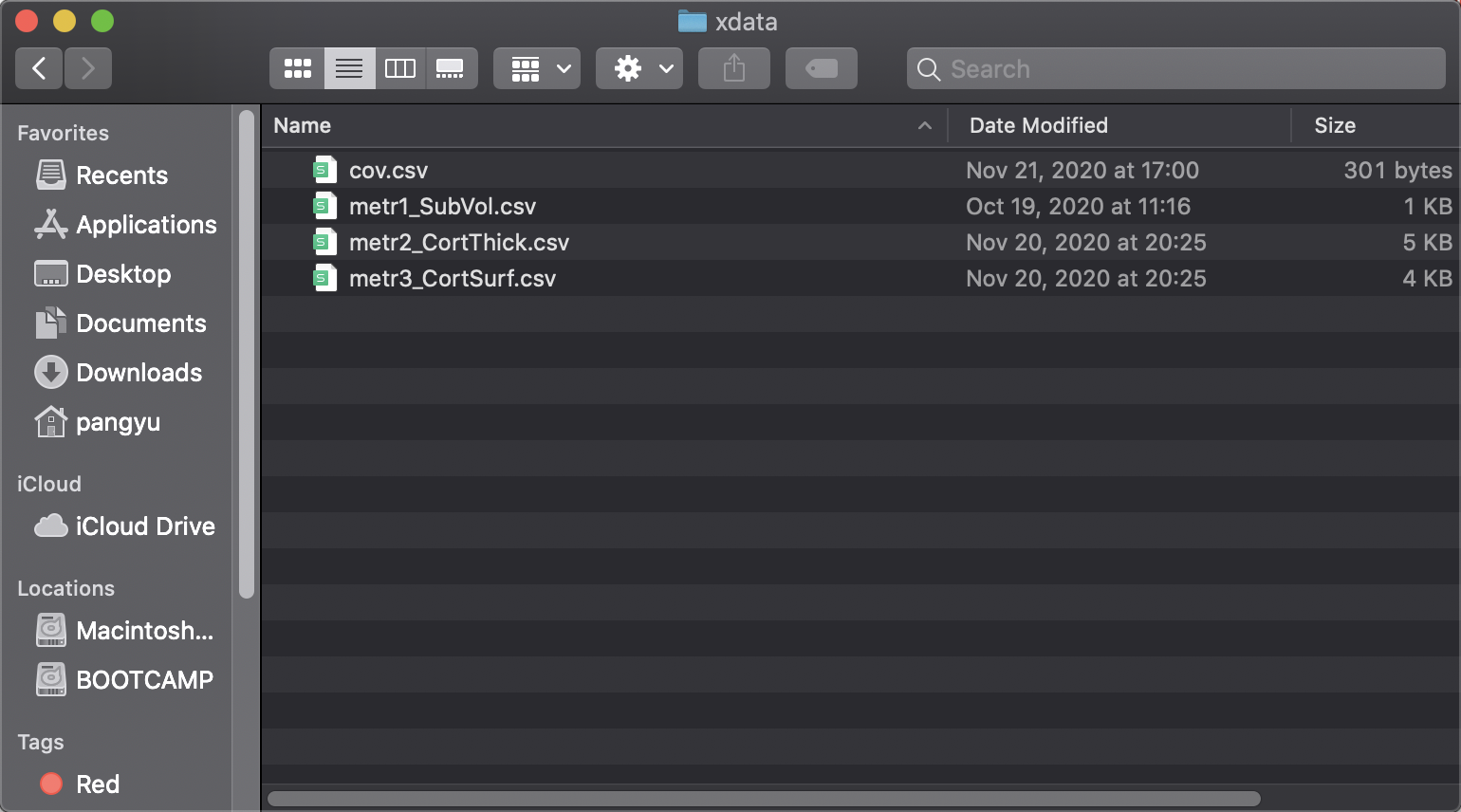Select the metr1_SubVol.csv file icon
The height and width of the screenshot is (812, 1461).
coord(325,206)
